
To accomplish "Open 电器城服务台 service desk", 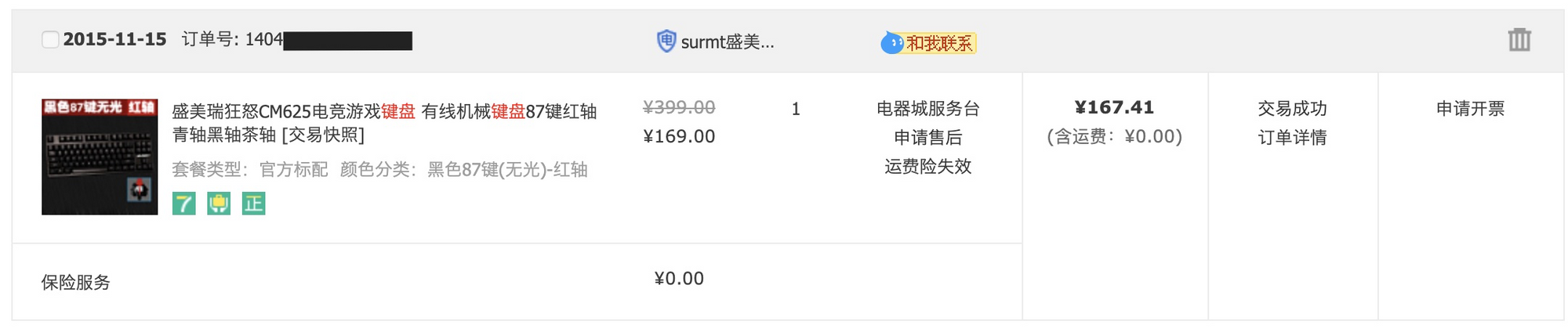I will pyautogui.click(x=927, y=109).
